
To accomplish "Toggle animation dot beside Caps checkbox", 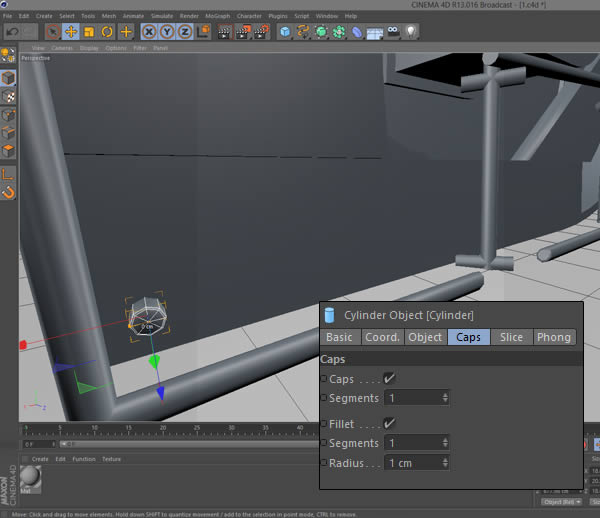I will click(324, 378).
